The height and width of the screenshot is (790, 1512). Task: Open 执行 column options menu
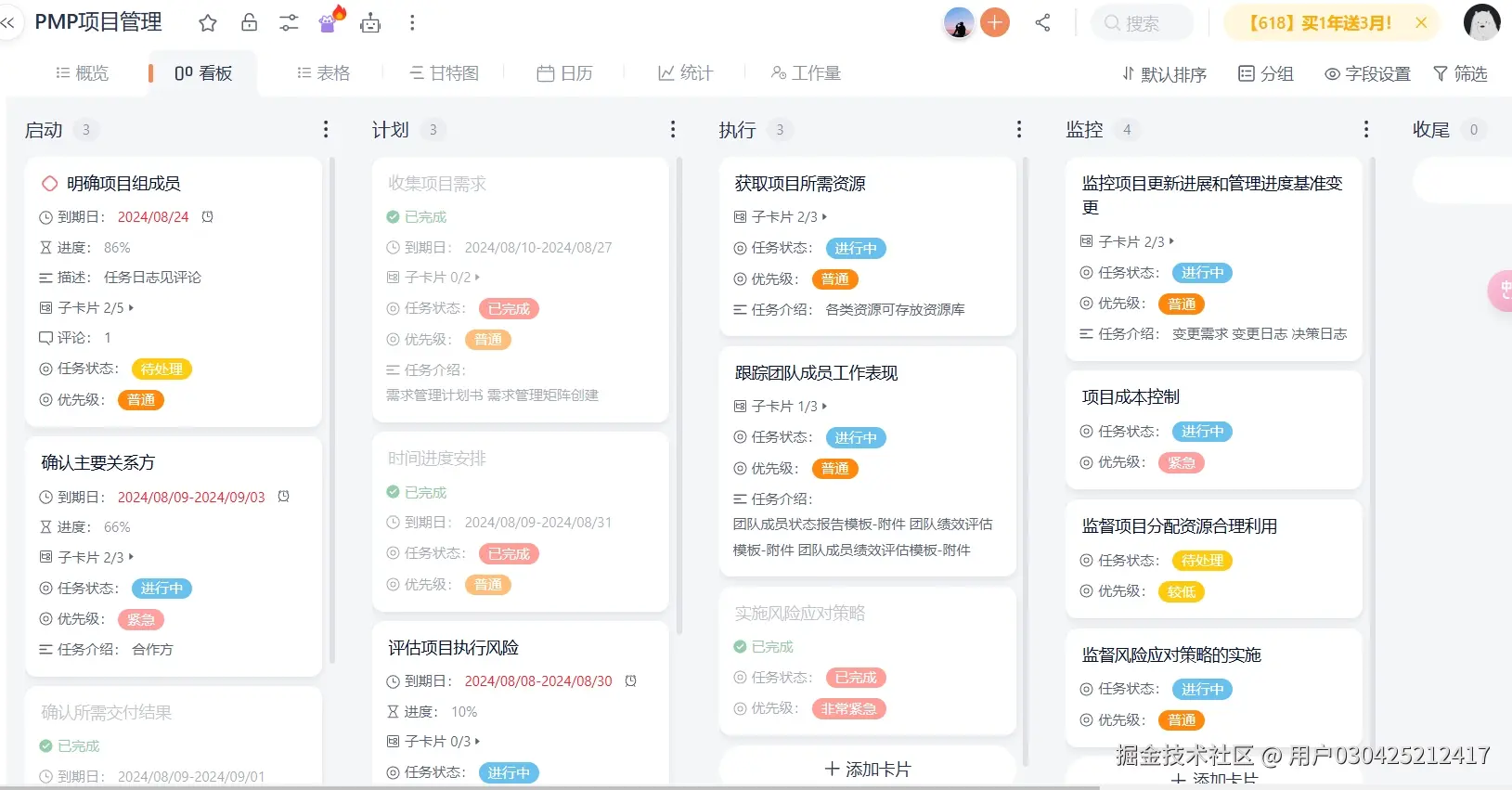[1019, 129]
